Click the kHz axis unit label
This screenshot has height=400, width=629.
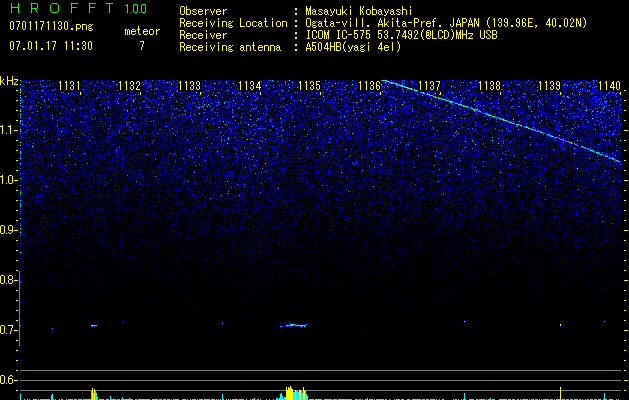(x=9, y=81)
